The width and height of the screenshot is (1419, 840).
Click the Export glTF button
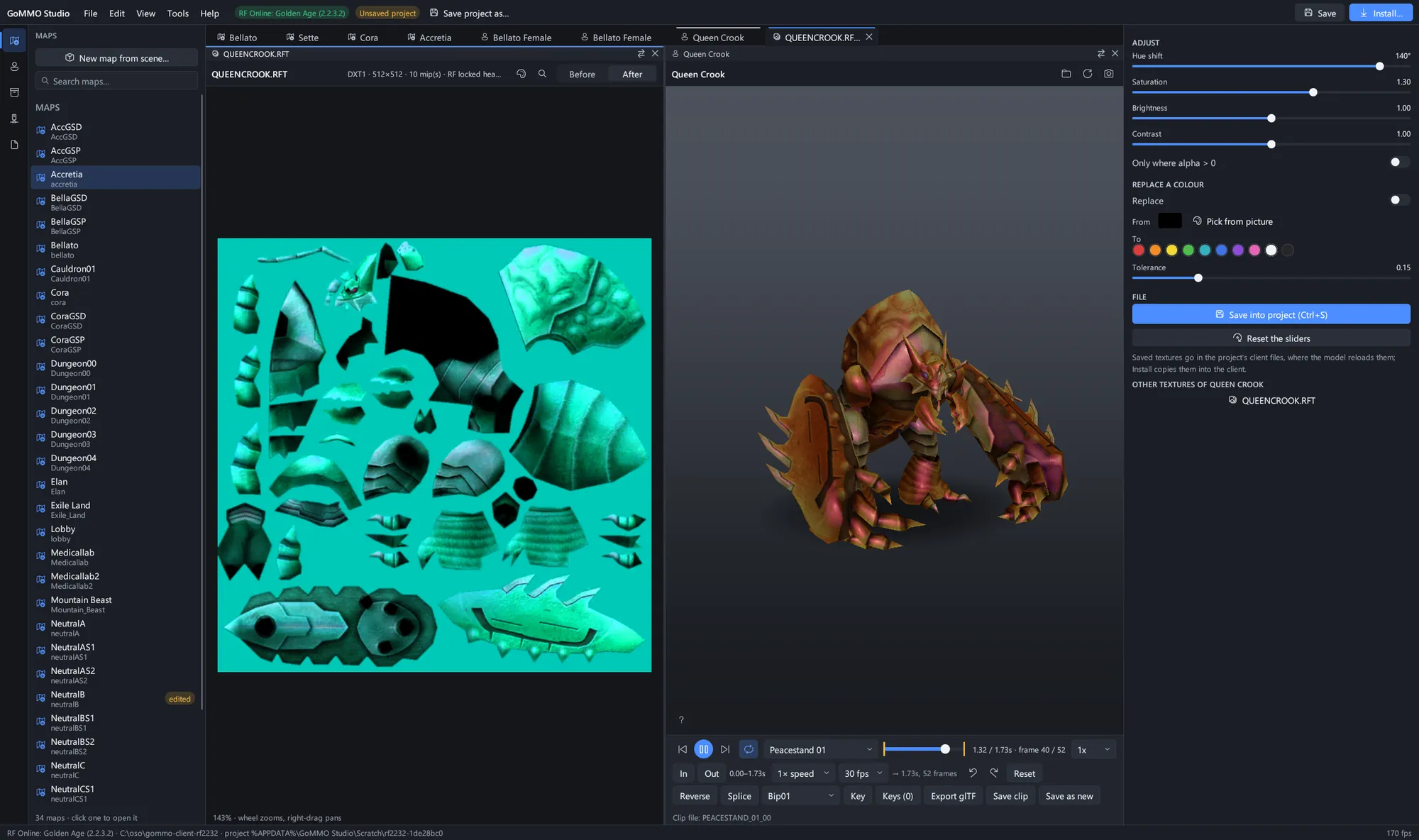tap(953, 796)
